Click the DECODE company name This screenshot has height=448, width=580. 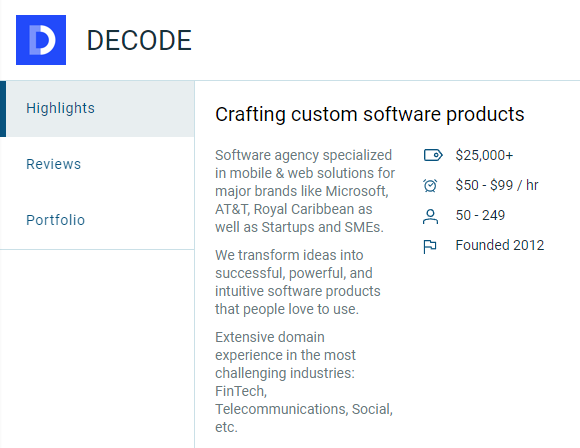point(139,40)
